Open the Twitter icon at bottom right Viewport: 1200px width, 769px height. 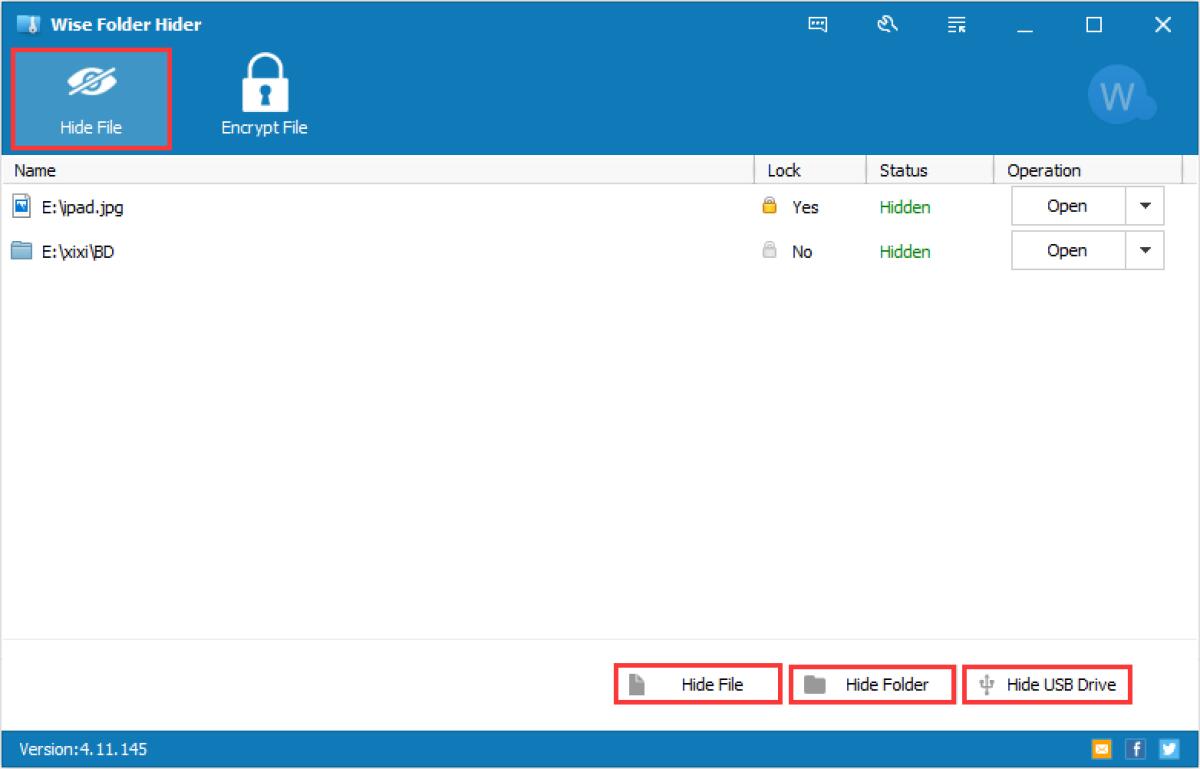click(x=1168, y=748)
